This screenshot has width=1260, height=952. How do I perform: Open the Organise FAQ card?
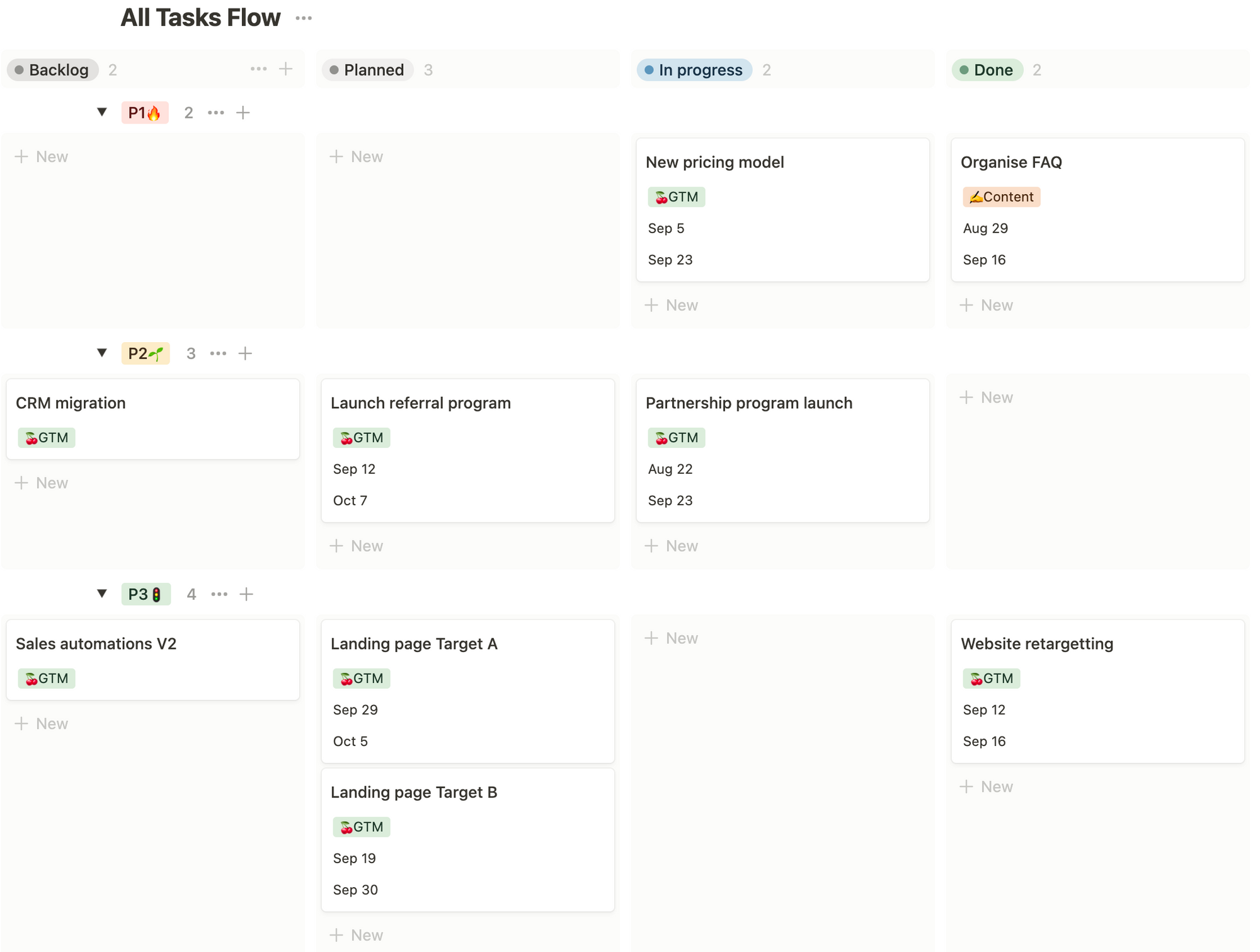coord(1011,163)
